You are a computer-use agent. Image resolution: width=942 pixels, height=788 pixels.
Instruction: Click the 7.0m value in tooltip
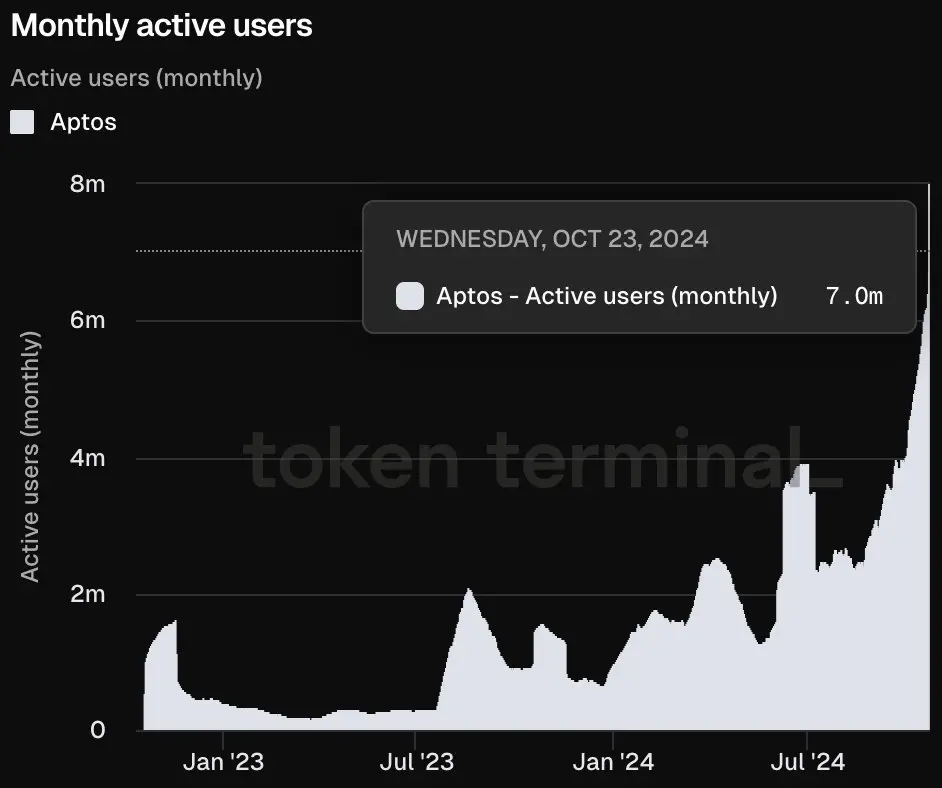(855, 296)
